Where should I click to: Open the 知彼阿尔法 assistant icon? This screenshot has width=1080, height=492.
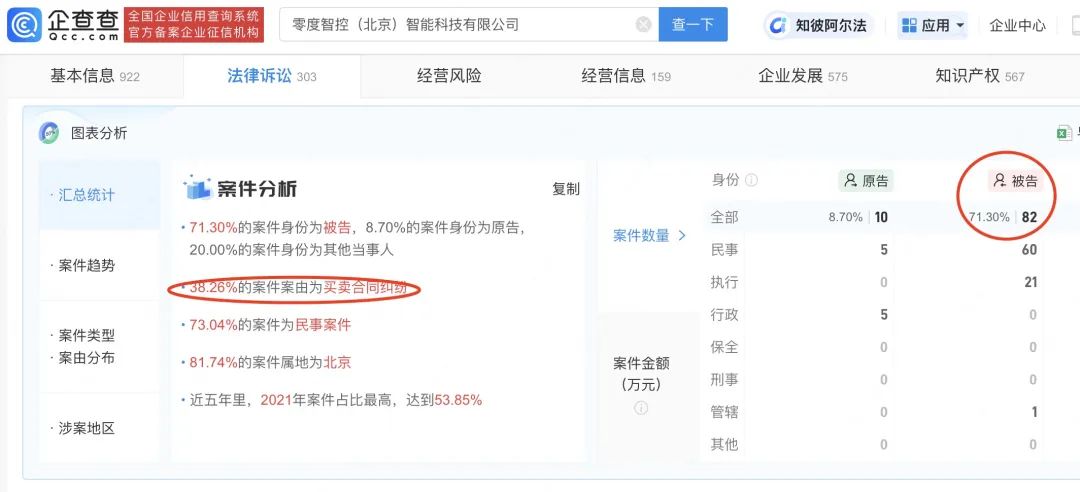click(778, 25)
